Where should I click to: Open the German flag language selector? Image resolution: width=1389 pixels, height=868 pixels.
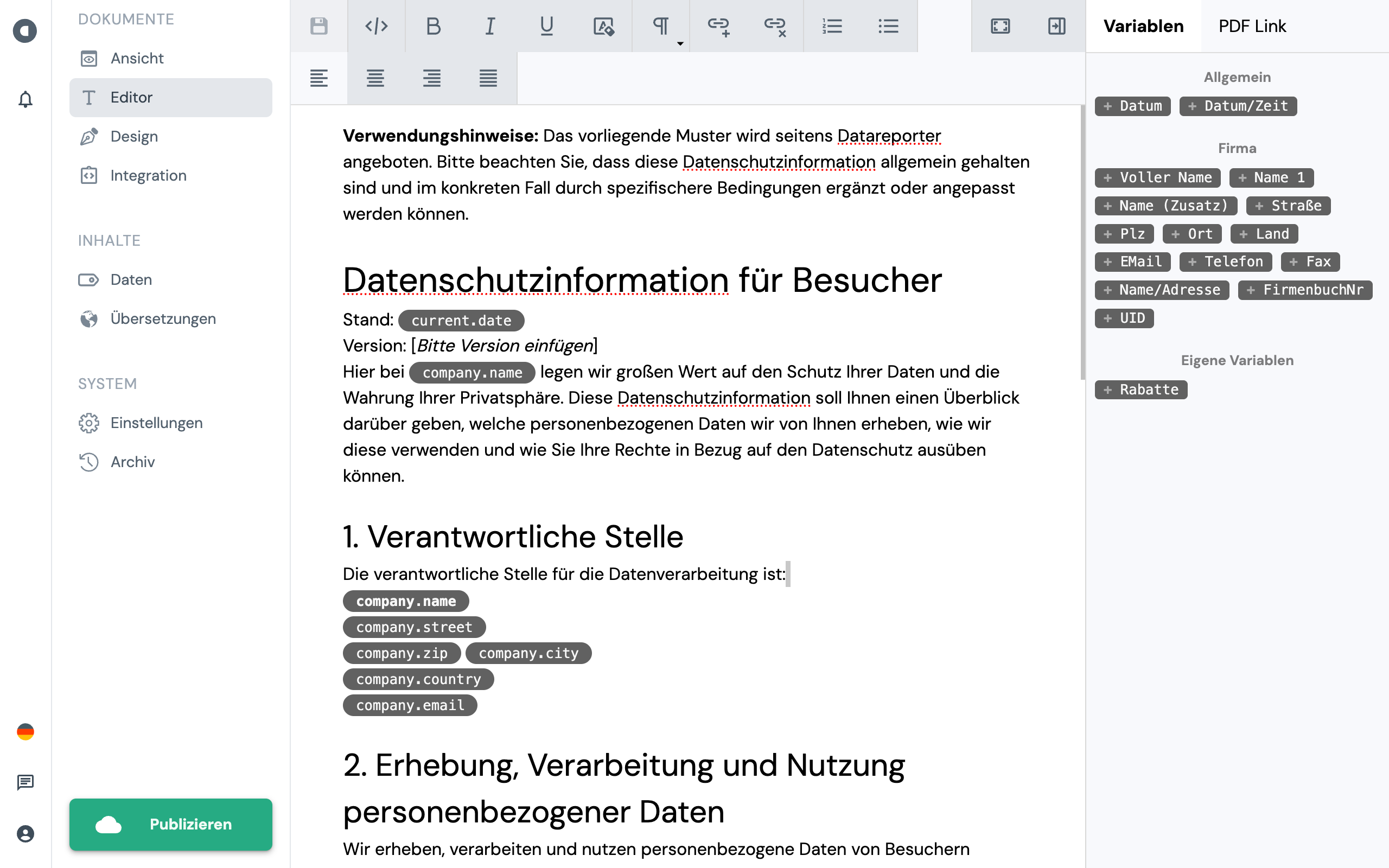coord(26,731)
